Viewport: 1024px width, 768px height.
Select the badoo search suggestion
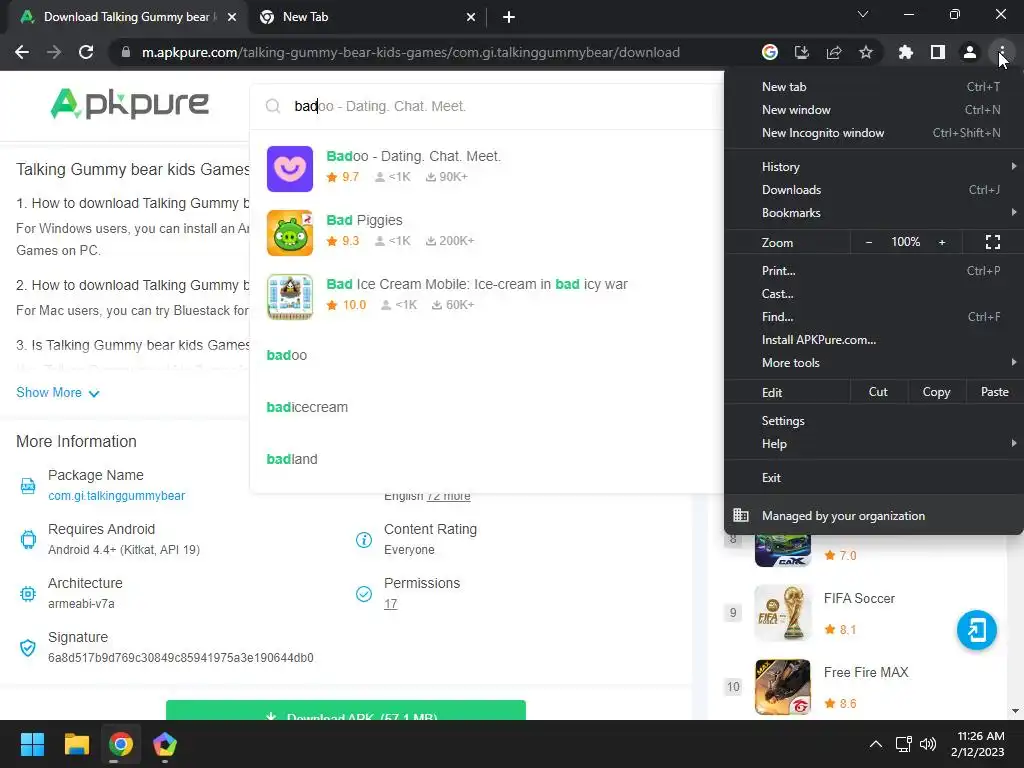(x=287, y=355)
